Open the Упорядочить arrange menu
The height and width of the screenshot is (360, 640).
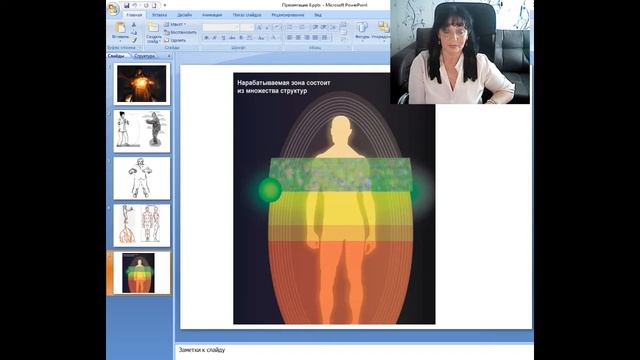pyautogui.click(x=381, y=31)
